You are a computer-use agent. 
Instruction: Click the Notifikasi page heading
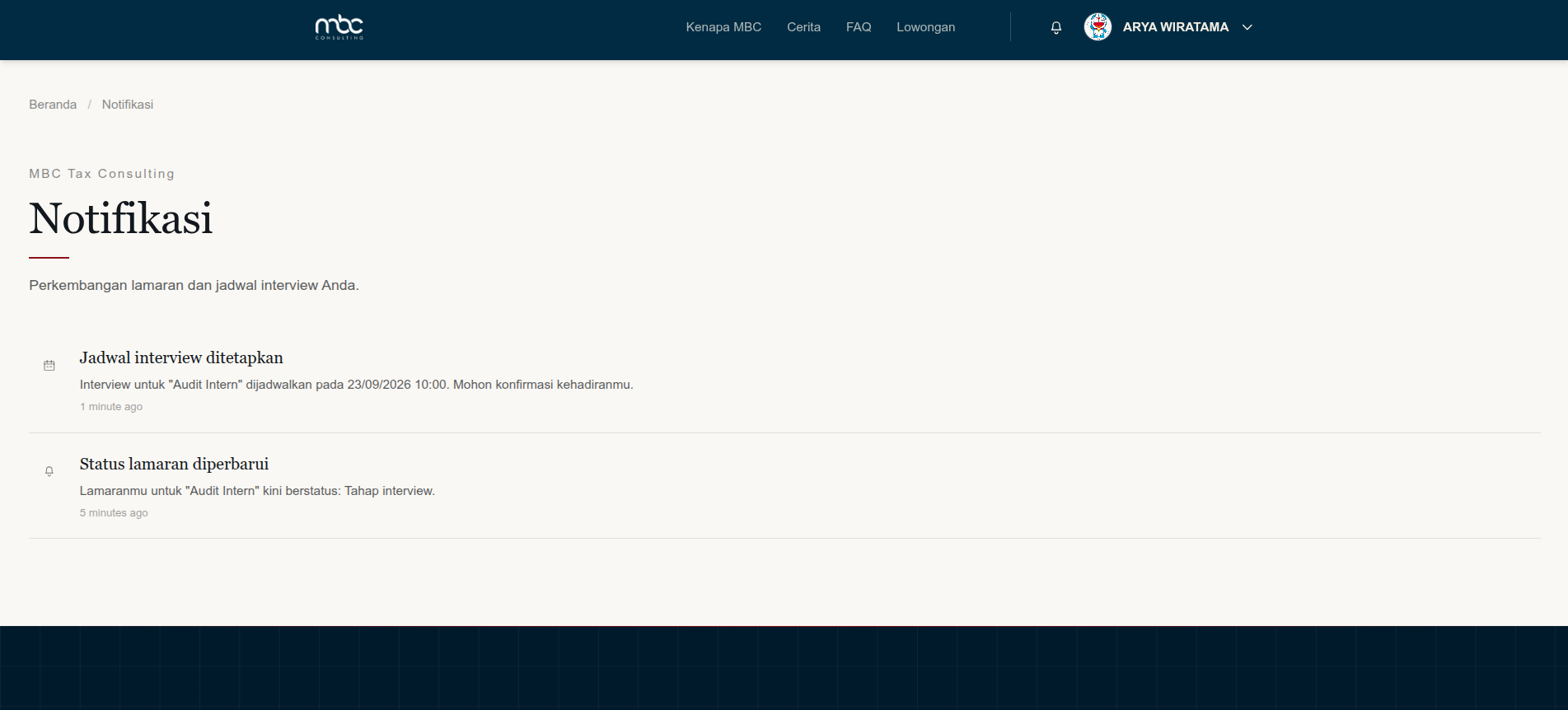click(x=121, y=218)
